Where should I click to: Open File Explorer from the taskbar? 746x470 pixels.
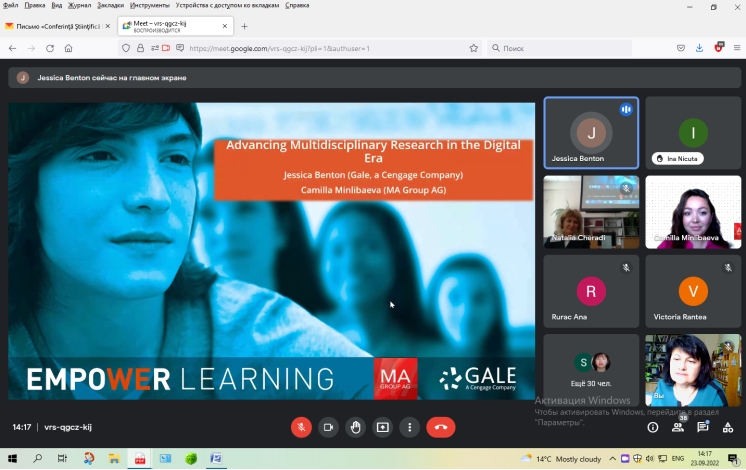[114, 459]
